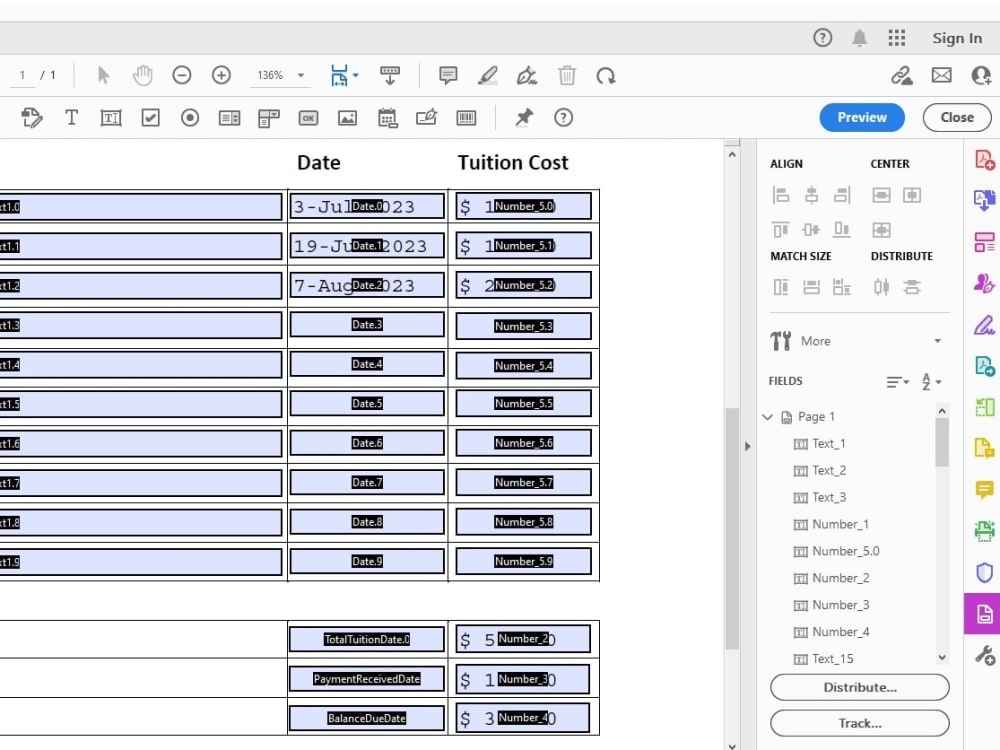
Task: Switch to Preview mode
Action: pos(861,117)
